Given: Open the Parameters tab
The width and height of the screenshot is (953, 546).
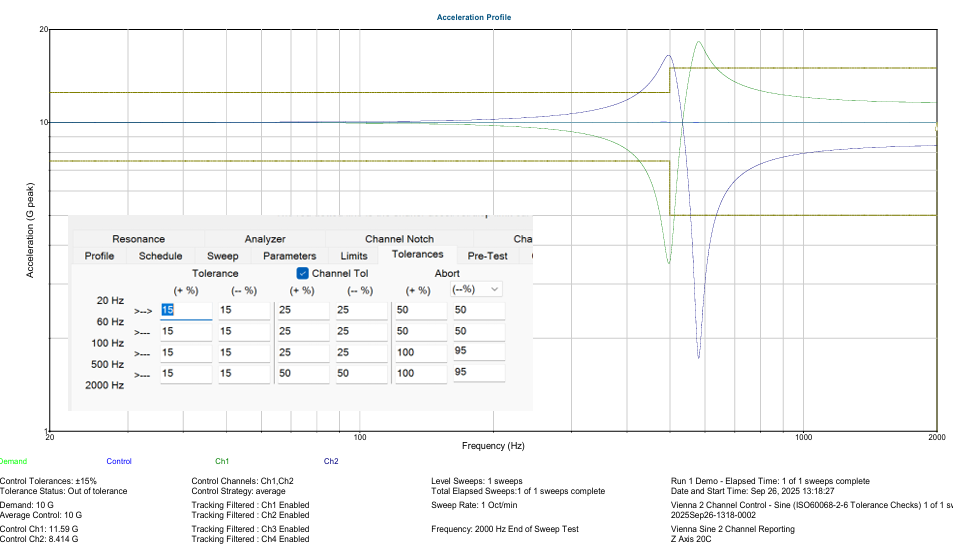Looking at the screenshot, I should pos(289,256).
